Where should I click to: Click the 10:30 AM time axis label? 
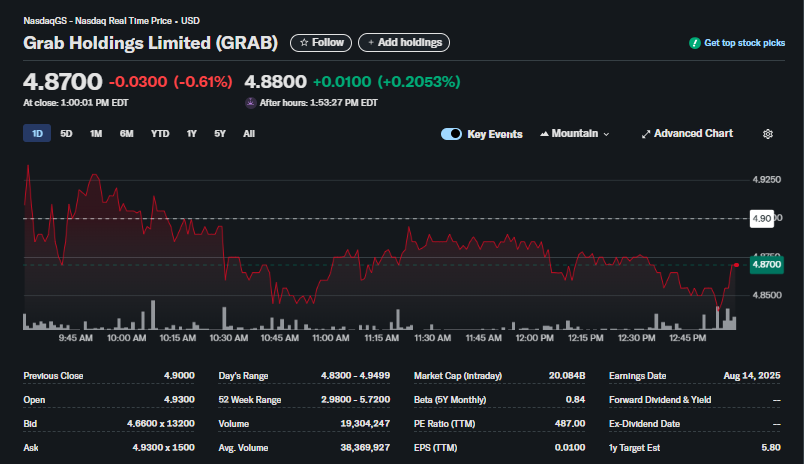229,338
